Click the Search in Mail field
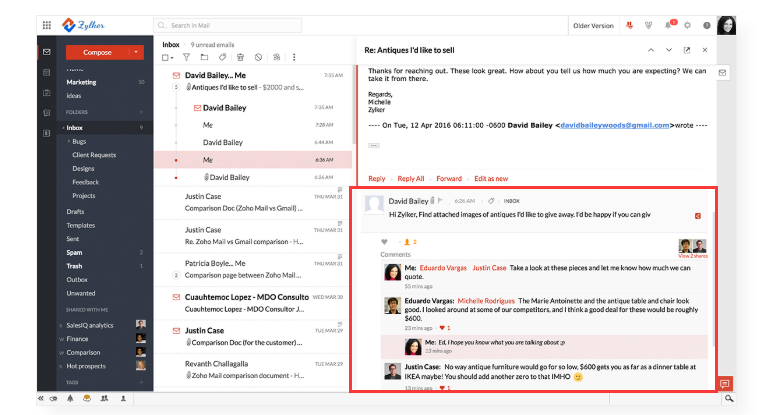This screenshot has width=760, height=415. [215, 24]
